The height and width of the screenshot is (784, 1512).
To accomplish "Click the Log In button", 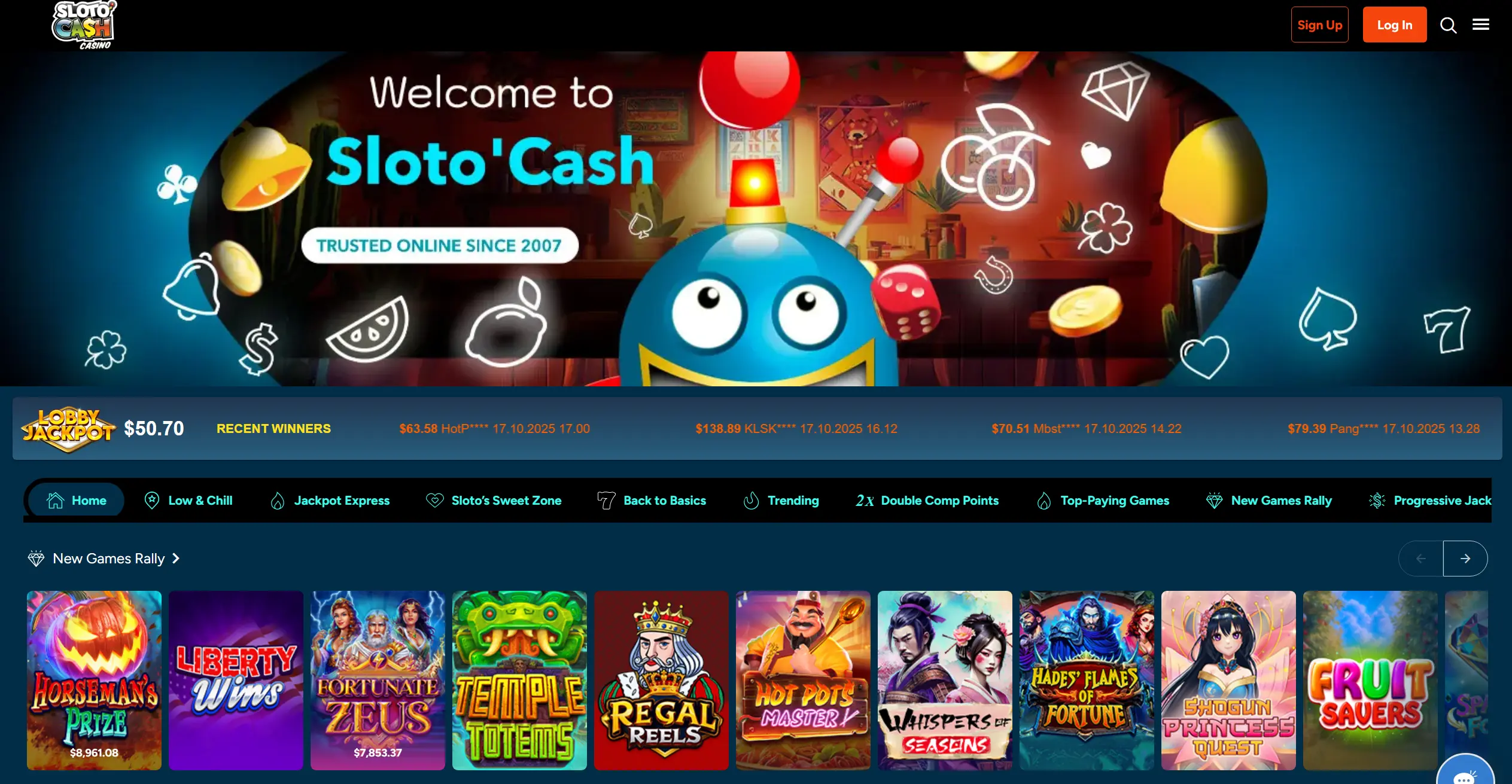I will [x=1395, y=25].
